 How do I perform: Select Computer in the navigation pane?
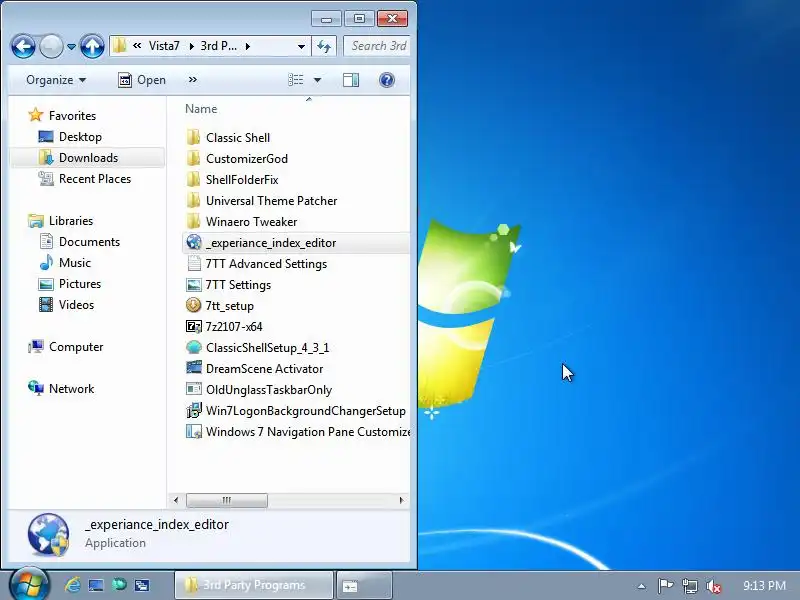pyautogui.click(x=76, y=347)
